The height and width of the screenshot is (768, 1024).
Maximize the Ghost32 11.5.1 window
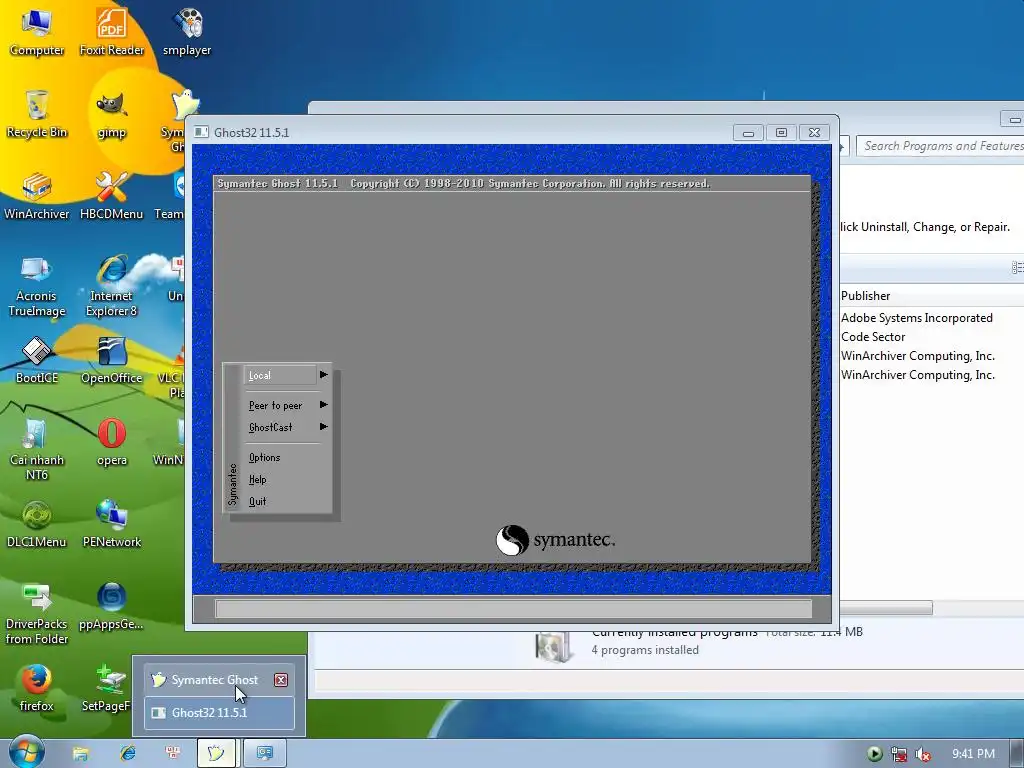781,133
